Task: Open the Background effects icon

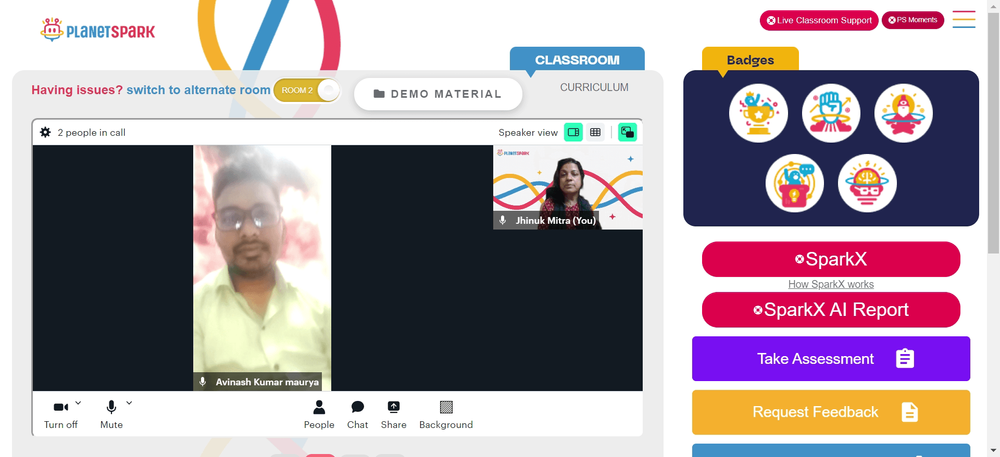Action: point(446,407)
